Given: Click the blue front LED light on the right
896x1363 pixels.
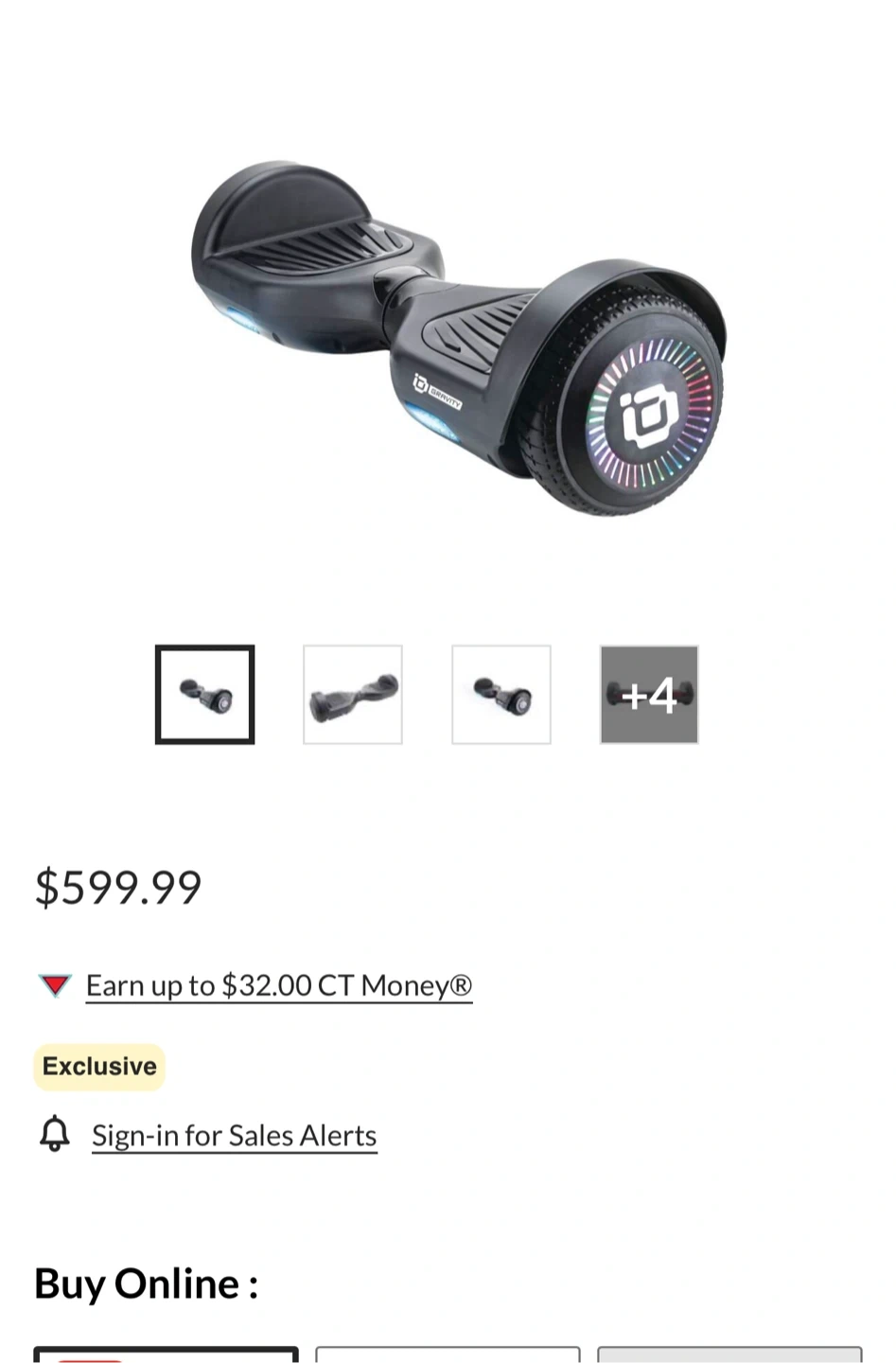Looking at the screenshot, I should [432, 420].
